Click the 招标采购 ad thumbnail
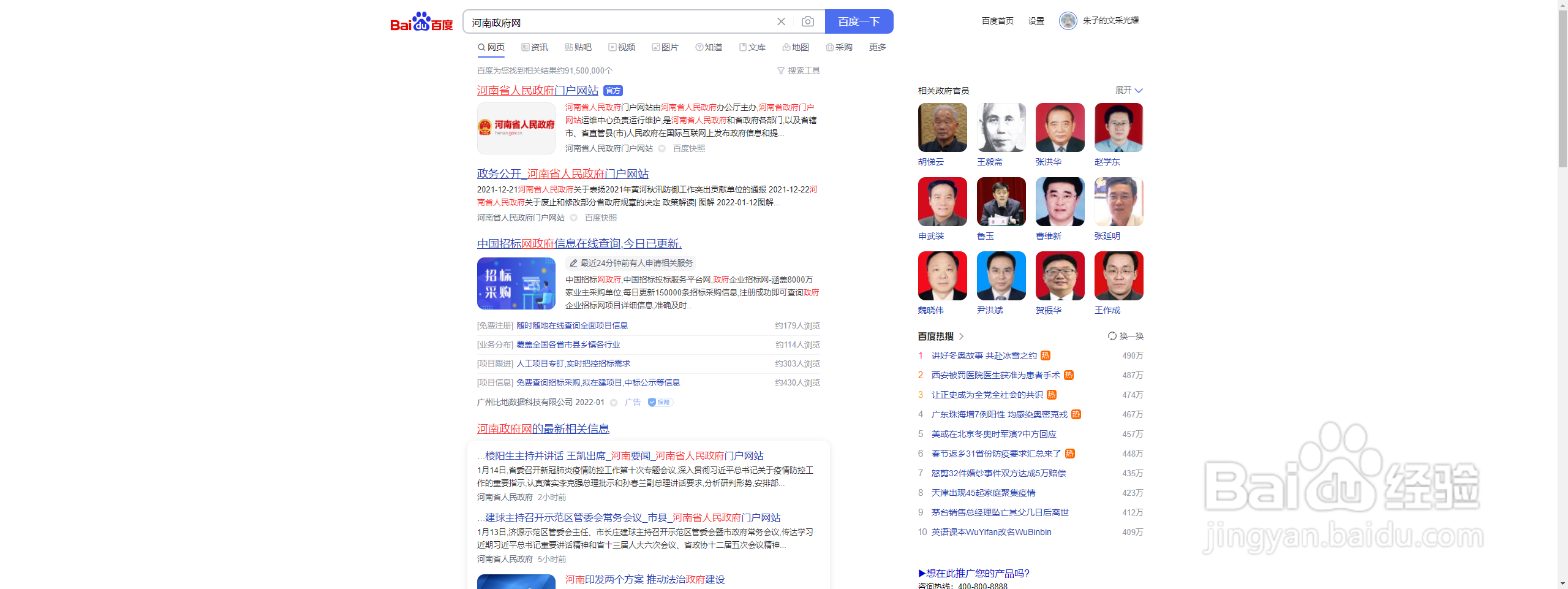This screenshot has width=1568, height=589. click(516, 283)
